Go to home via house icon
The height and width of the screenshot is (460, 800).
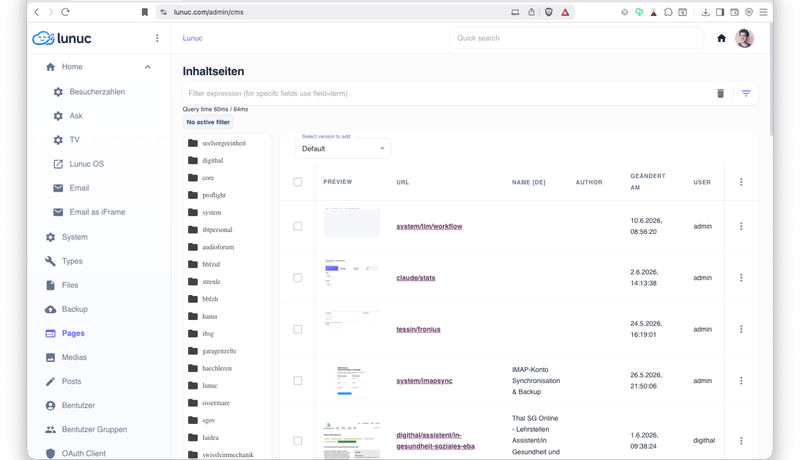tap(721, 38)
